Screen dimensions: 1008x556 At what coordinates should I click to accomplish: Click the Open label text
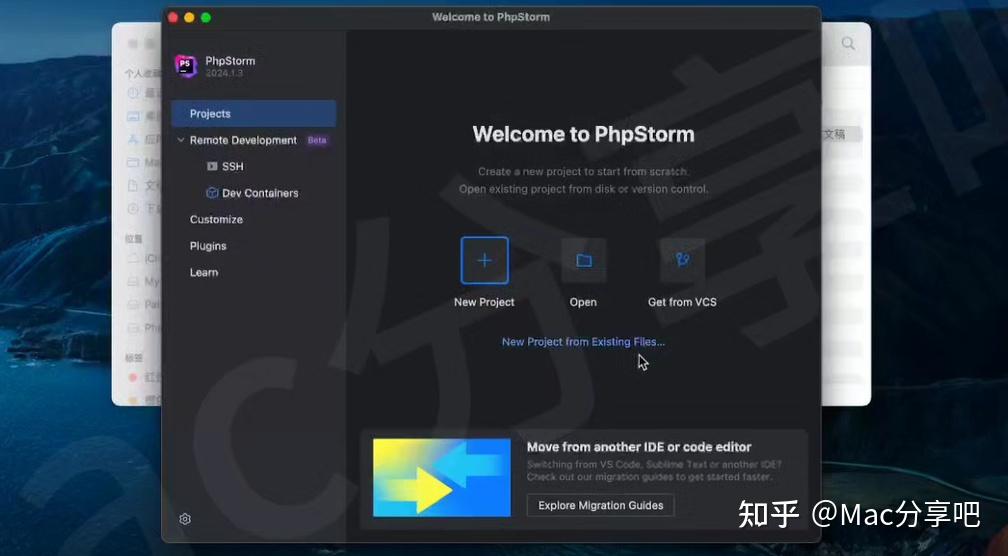pos(583,302)
